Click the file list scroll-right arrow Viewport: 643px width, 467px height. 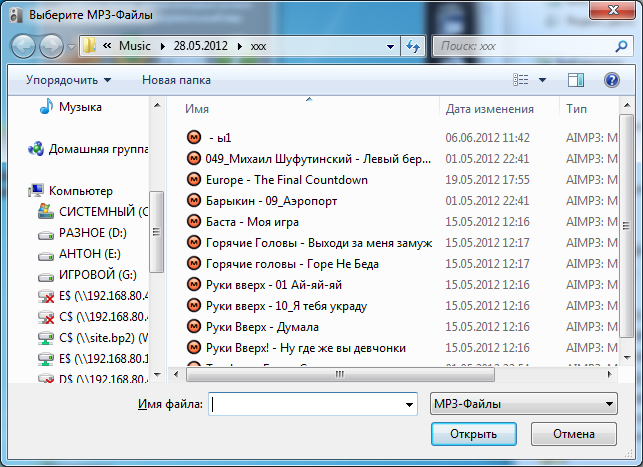tap(609, 374)
